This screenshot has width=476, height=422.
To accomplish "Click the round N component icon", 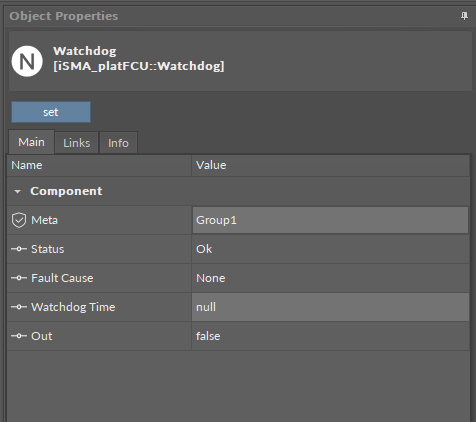I will (x=27, y=61).
